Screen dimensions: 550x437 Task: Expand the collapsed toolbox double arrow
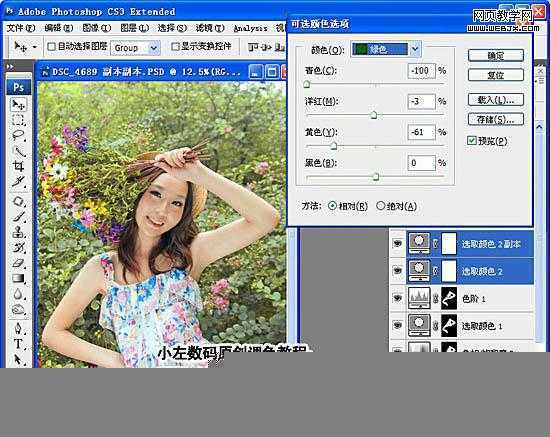tap(10, 66)
